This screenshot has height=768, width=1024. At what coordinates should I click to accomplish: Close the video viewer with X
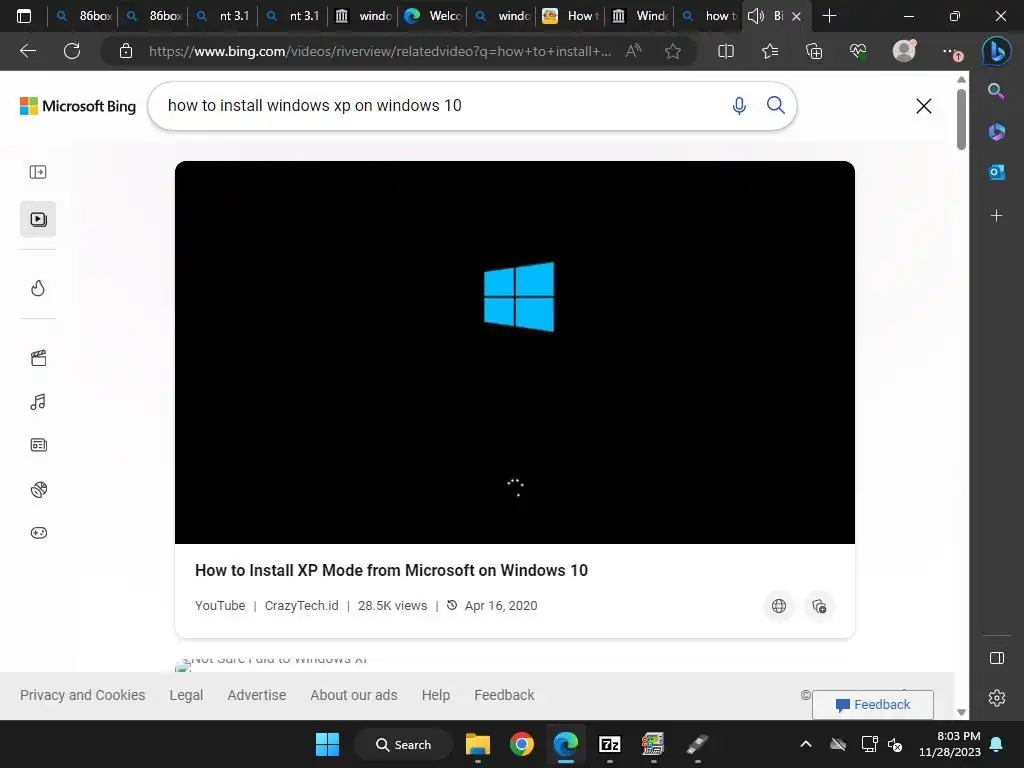[x=923, y=106]
